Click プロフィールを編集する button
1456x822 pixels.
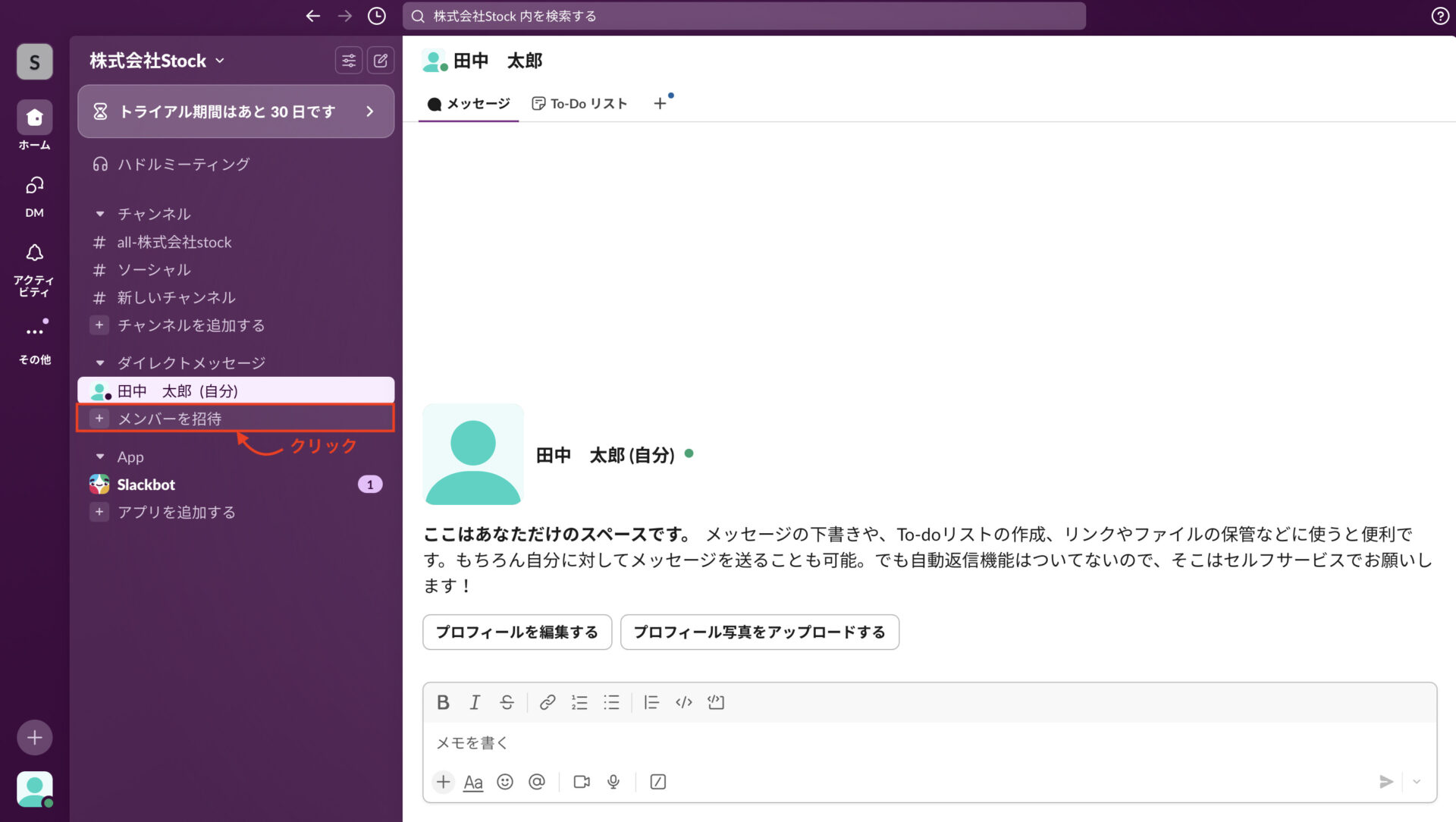coord(516,632)
